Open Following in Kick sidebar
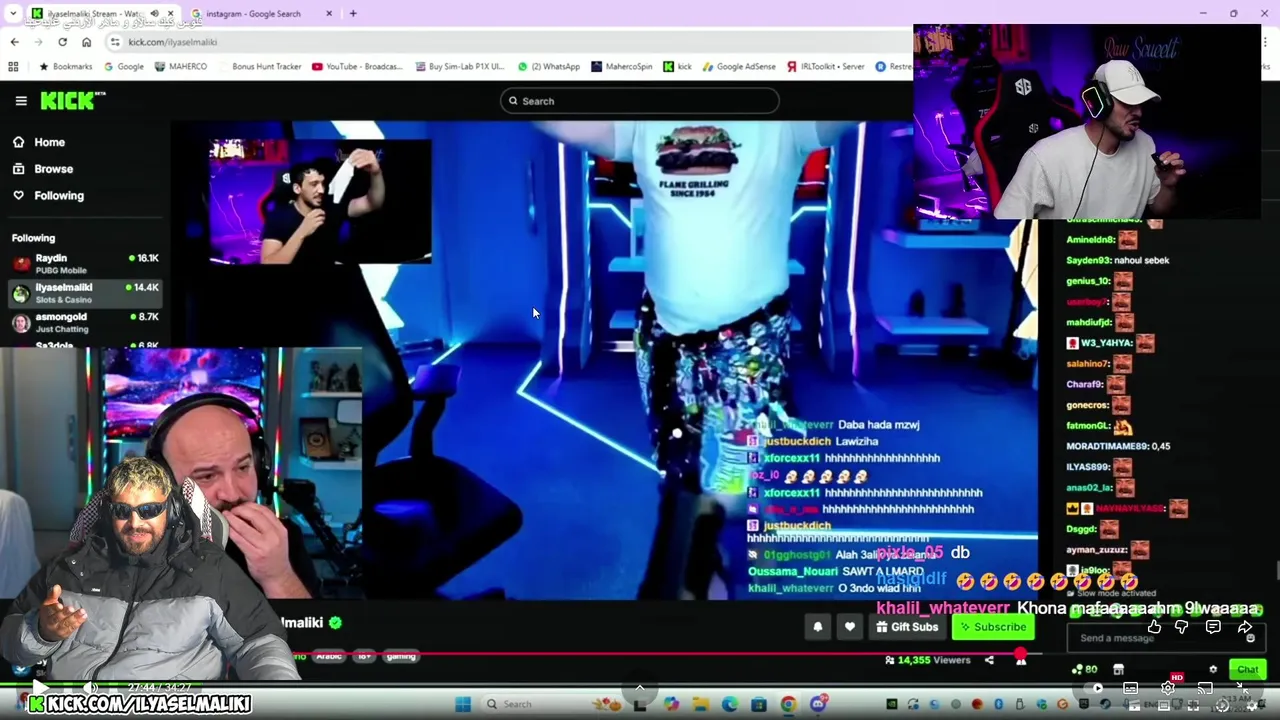Screen dimensions: 1280x720 pyautogui.click(x=48, y=196)
